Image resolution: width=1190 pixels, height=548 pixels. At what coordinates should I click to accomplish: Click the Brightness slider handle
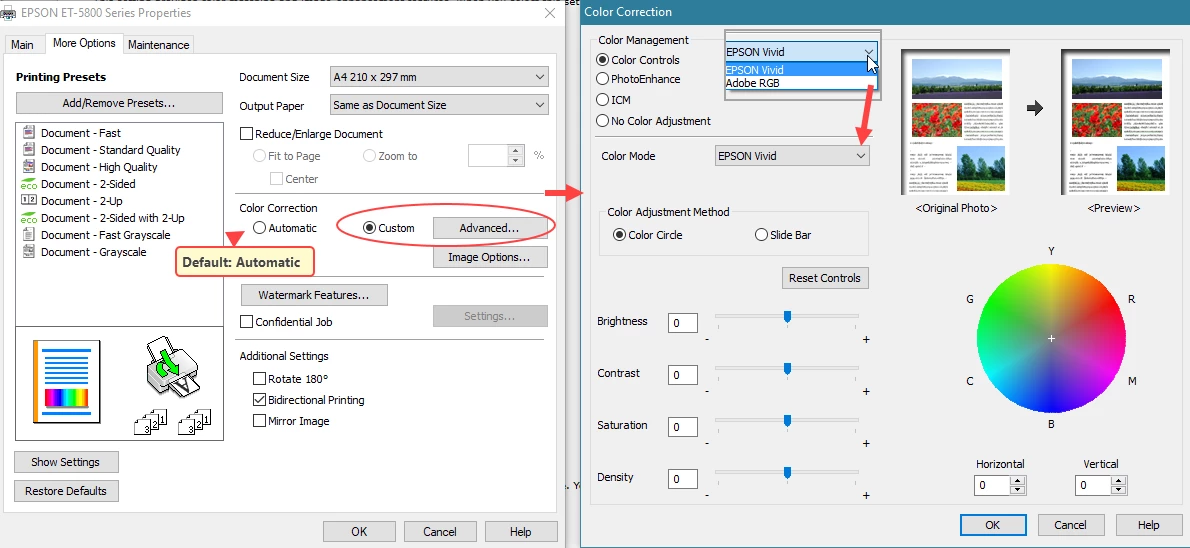(x=787, y=317)
